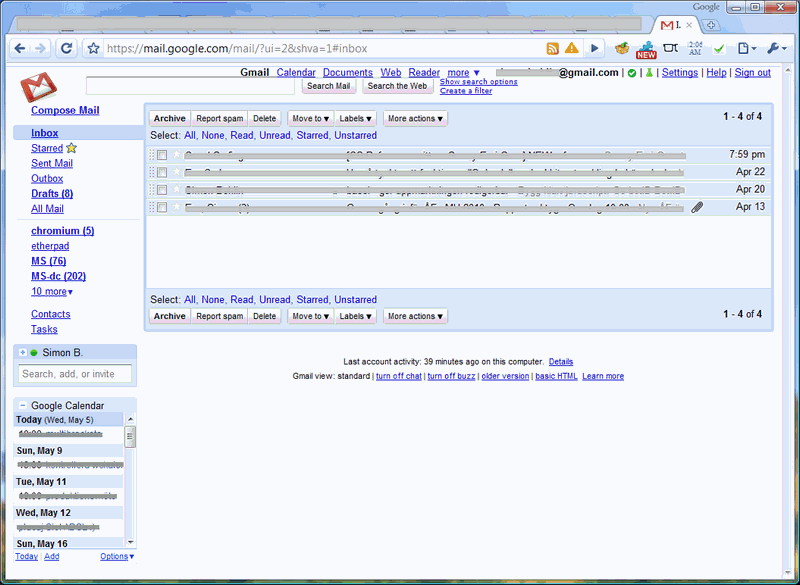Check the box for the Apr 20 email
Viewport: 800px width, 585px height.
(x=162, y=190)
